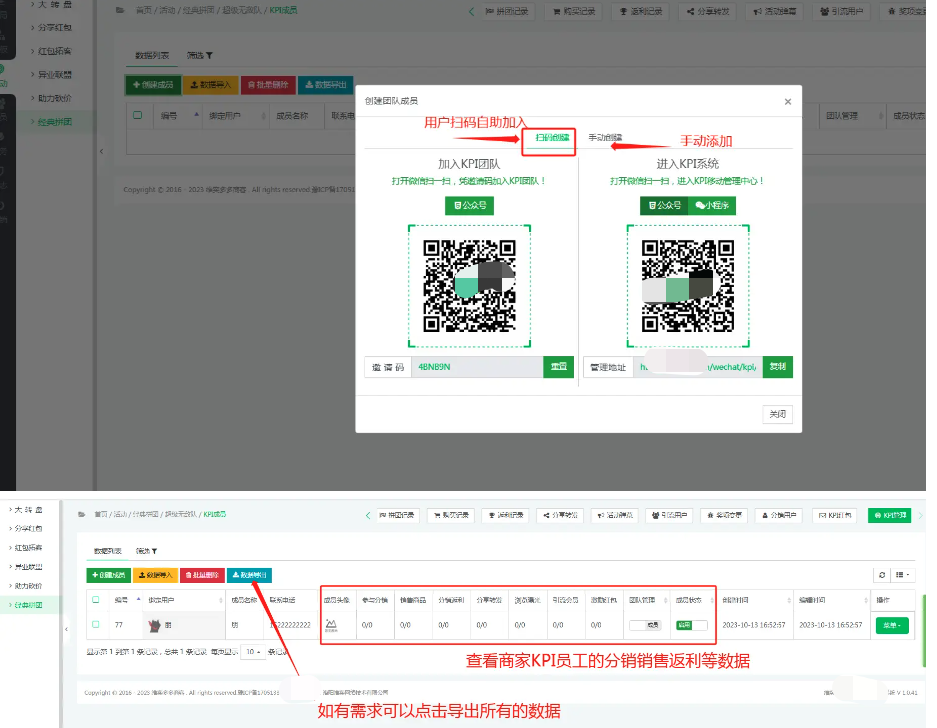Tick select-all checkbox in upper table header
The image size is (937, 728).
(x=137, y=115)
